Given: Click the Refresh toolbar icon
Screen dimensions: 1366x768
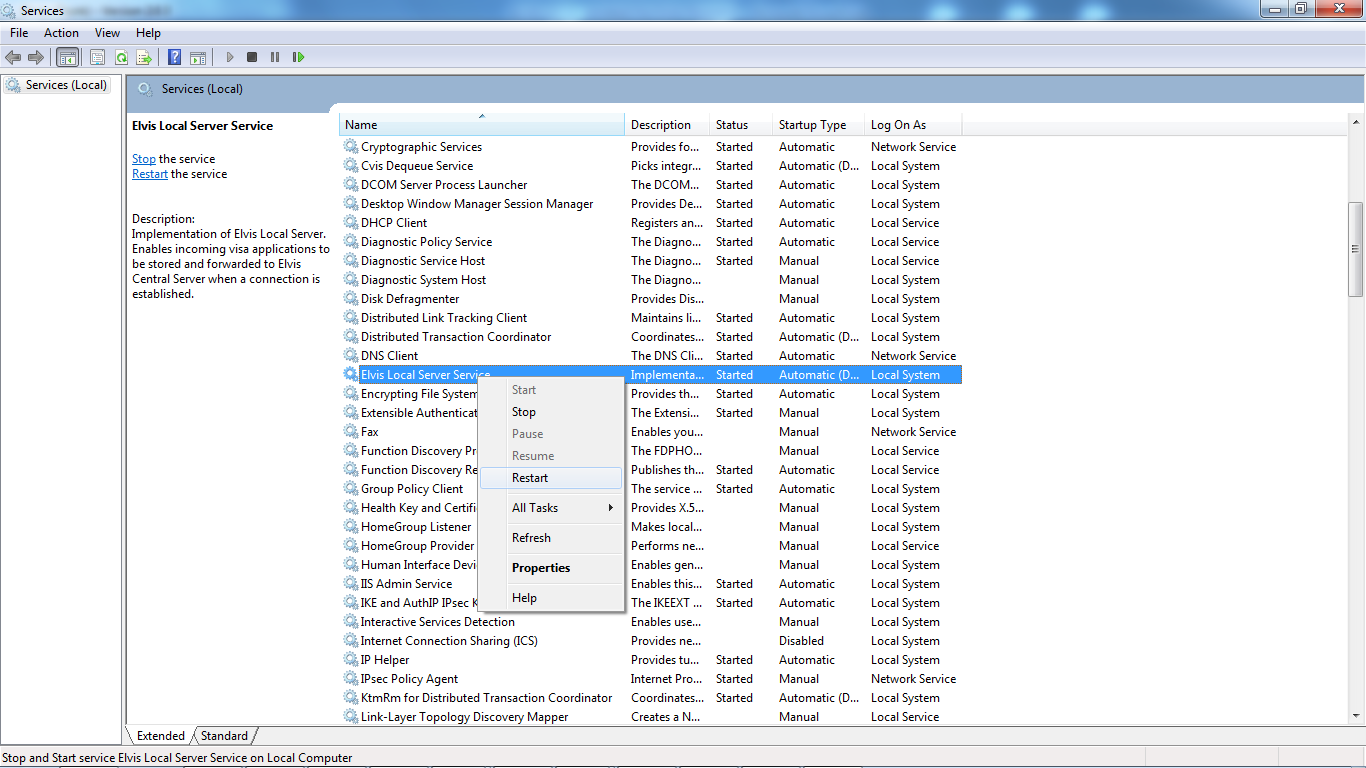Looking at the screenshot, I should pos(121,57).
